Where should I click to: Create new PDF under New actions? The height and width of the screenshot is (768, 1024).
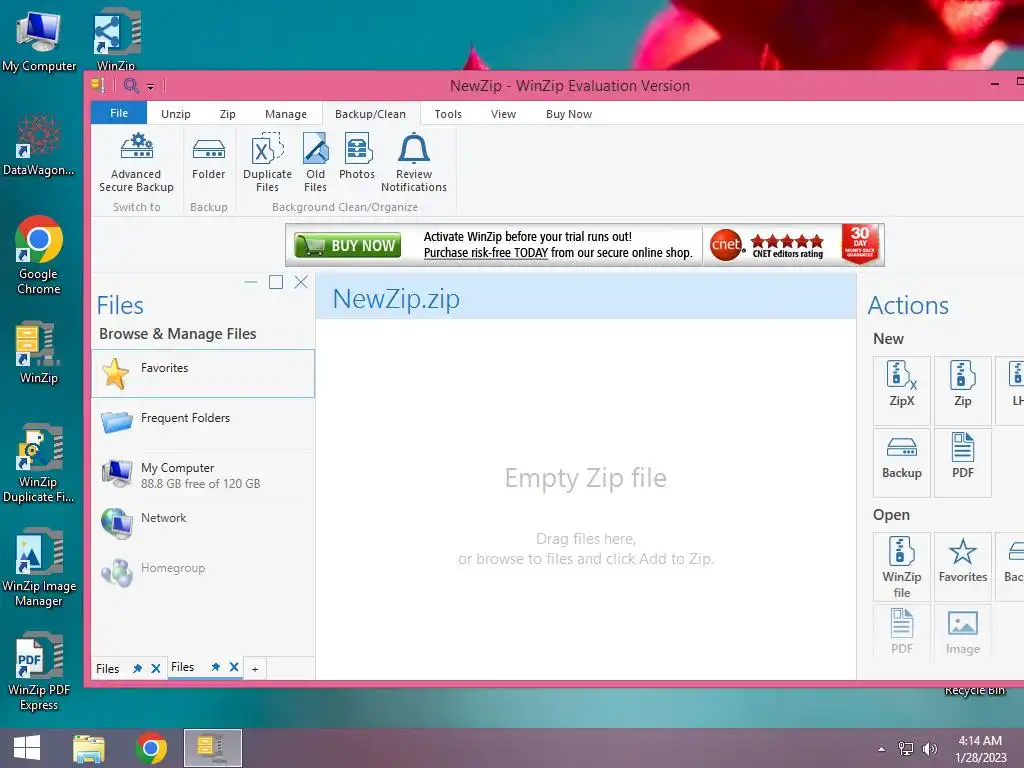pos(963,462)
